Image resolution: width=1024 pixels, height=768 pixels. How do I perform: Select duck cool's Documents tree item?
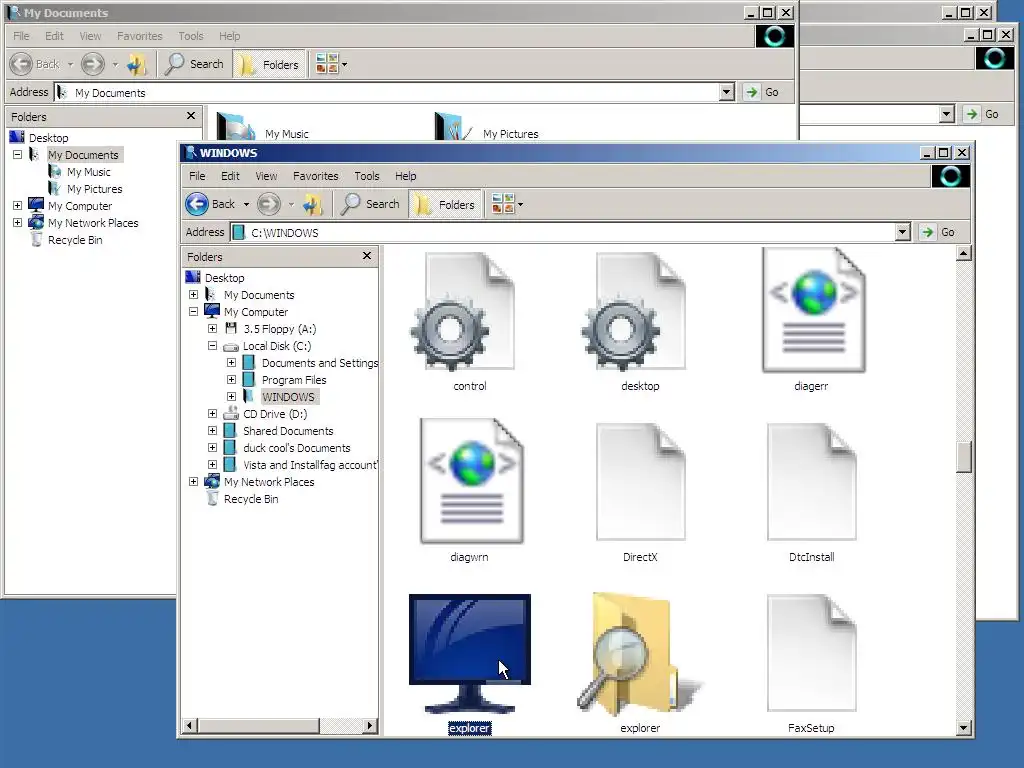(296, 447)
